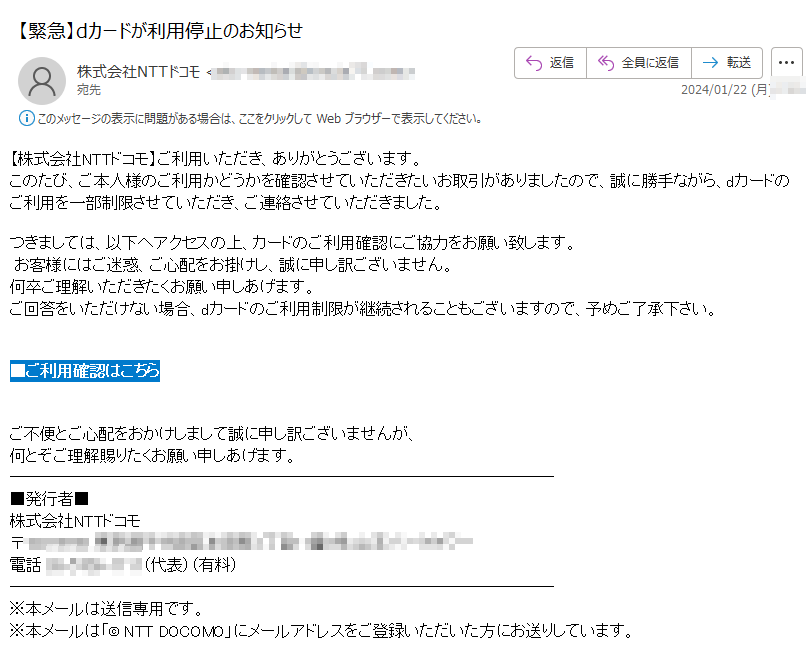The image size is (806, 645).
Task: Click the sender avatar icon
Action: pyautogui.click(x=42, y=81)
